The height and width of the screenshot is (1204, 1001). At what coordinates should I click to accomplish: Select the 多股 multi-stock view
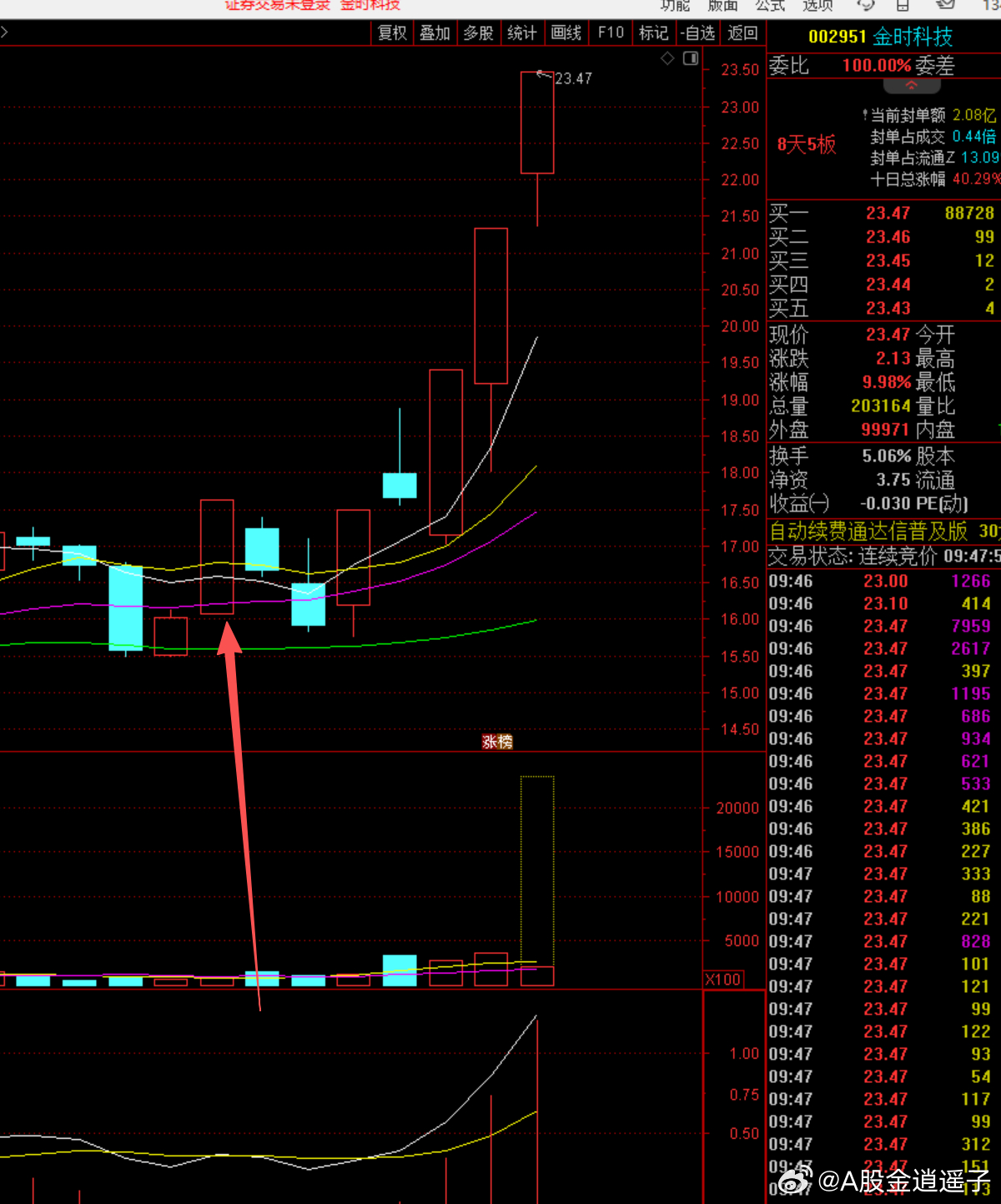point(479,33)
